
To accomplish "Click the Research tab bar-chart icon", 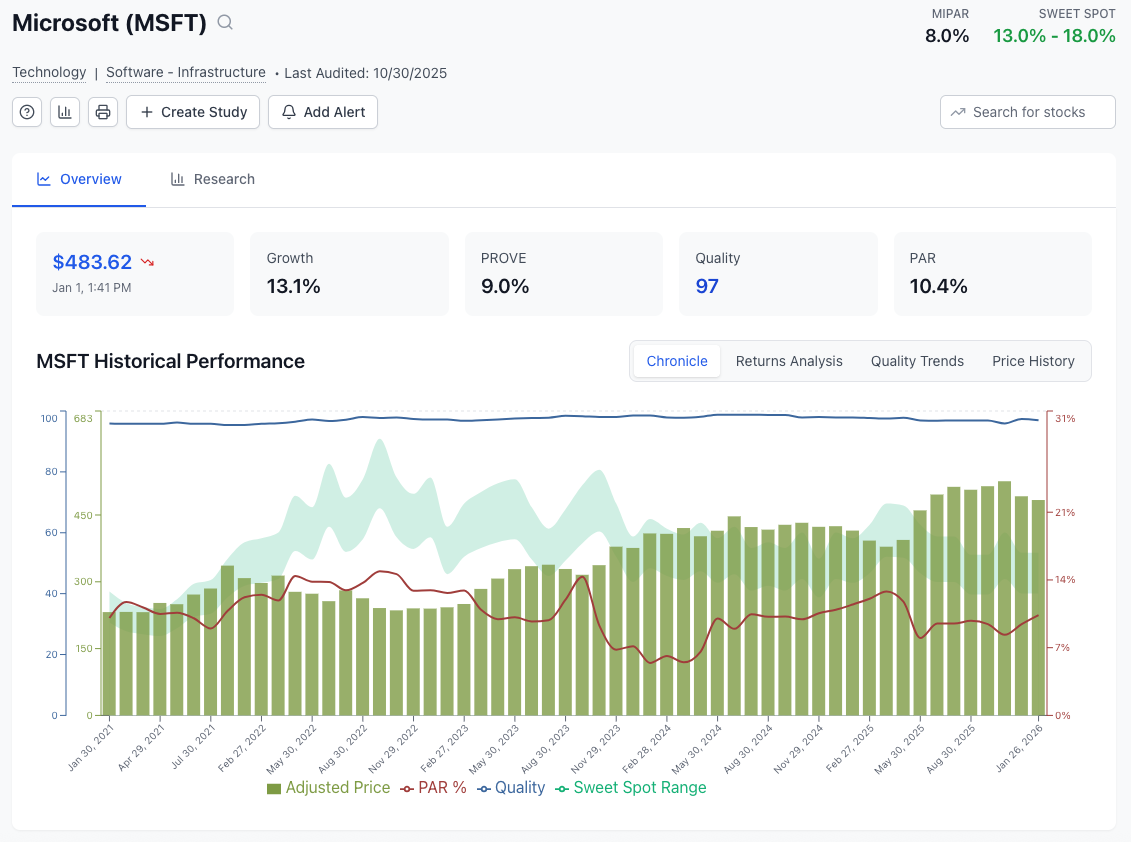I will [x=177, y=179].
